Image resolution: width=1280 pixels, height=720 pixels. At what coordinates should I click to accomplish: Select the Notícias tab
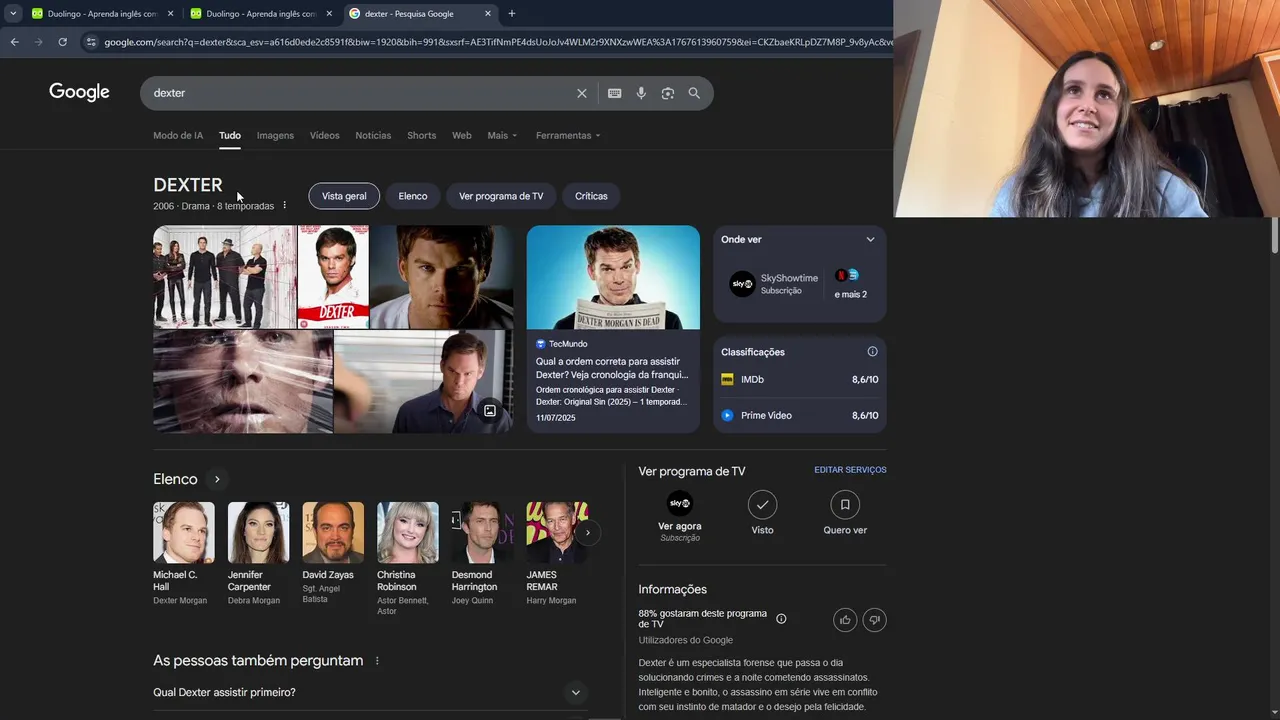[x=373, y=135]
